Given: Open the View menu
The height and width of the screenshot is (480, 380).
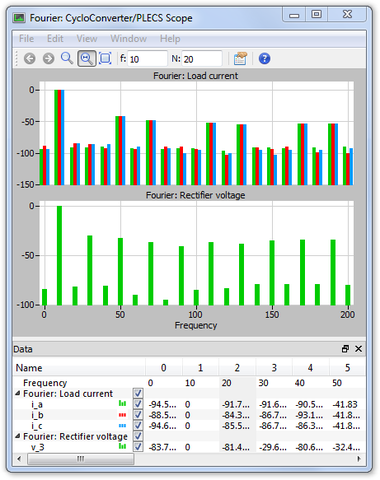Looking at the screenshot, I should point(87,39).
